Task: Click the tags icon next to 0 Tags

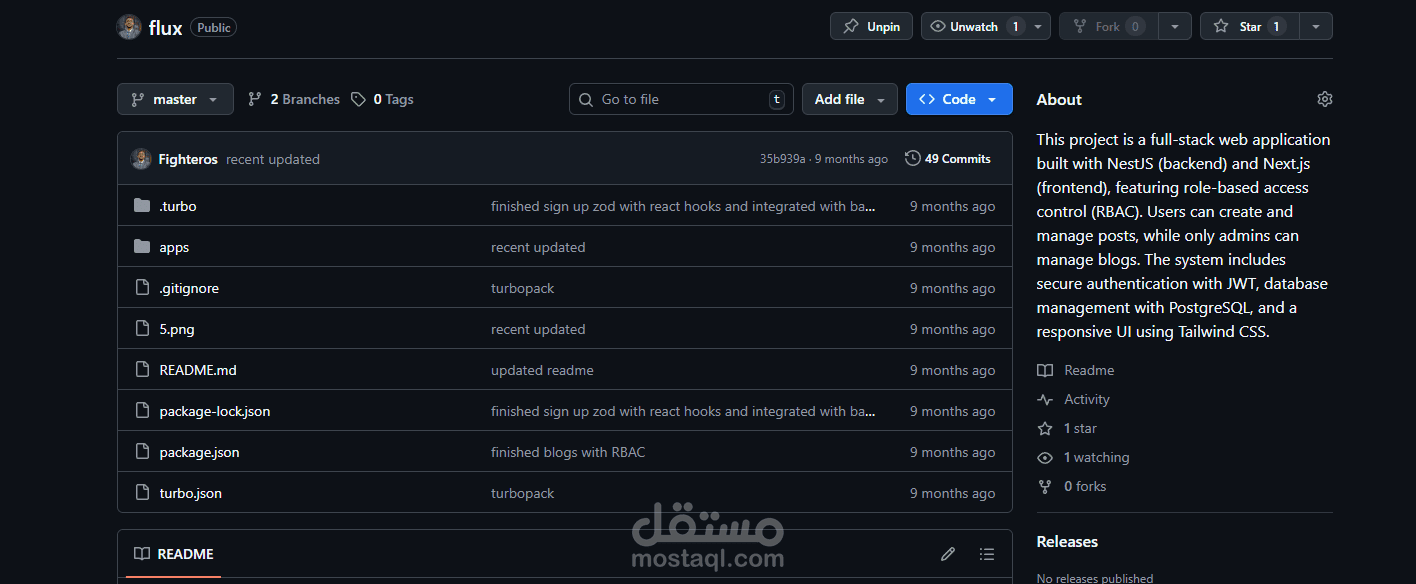Action: coord(358,99)
